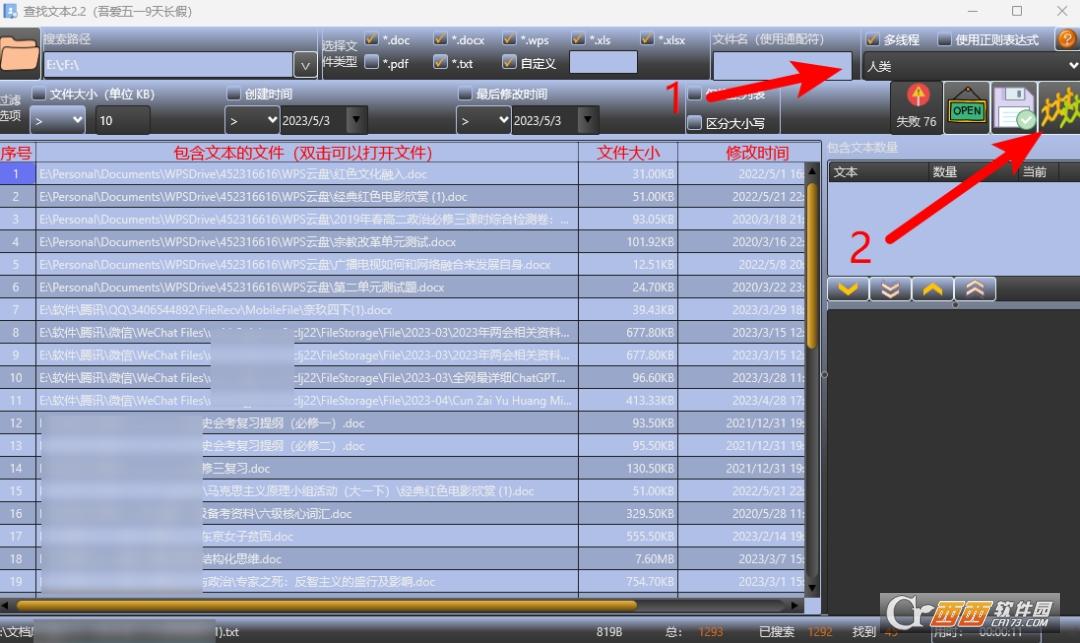
Task: Enable the *.pdf file type checkbox
Action: 372,62
